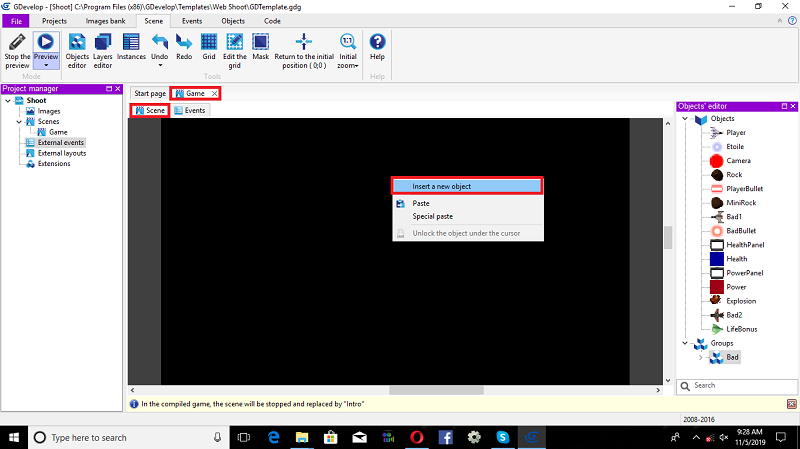Open the Objects editor ribbon icon
This screenshot has height=449, width=800.
77,51
